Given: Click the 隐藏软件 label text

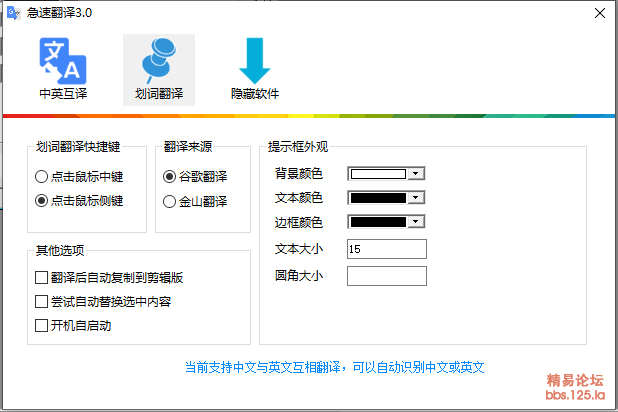Looking at the screenshot, I should (x=255, y=94).
